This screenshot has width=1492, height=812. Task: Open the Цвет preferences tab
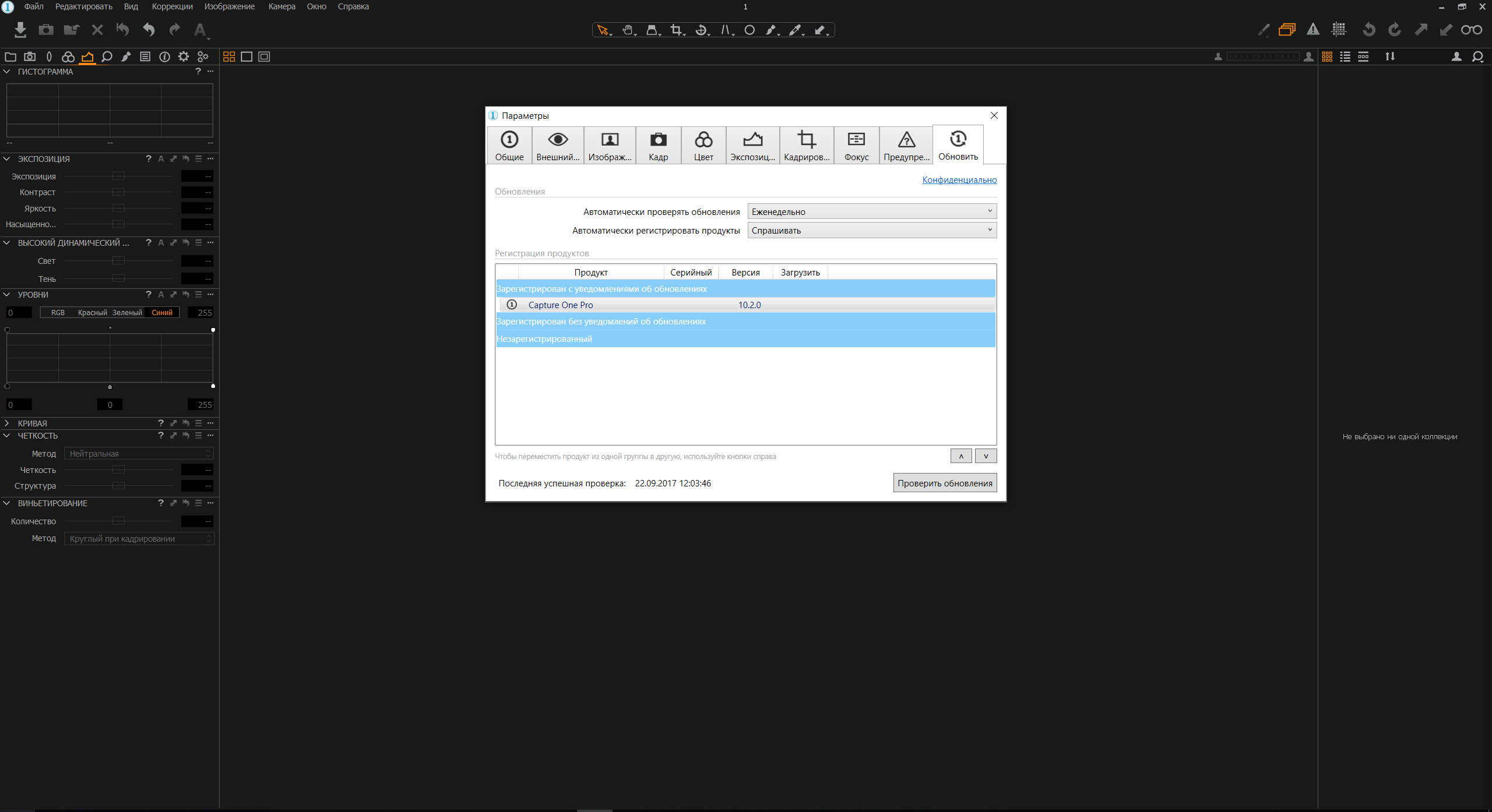tap(703, 146)
